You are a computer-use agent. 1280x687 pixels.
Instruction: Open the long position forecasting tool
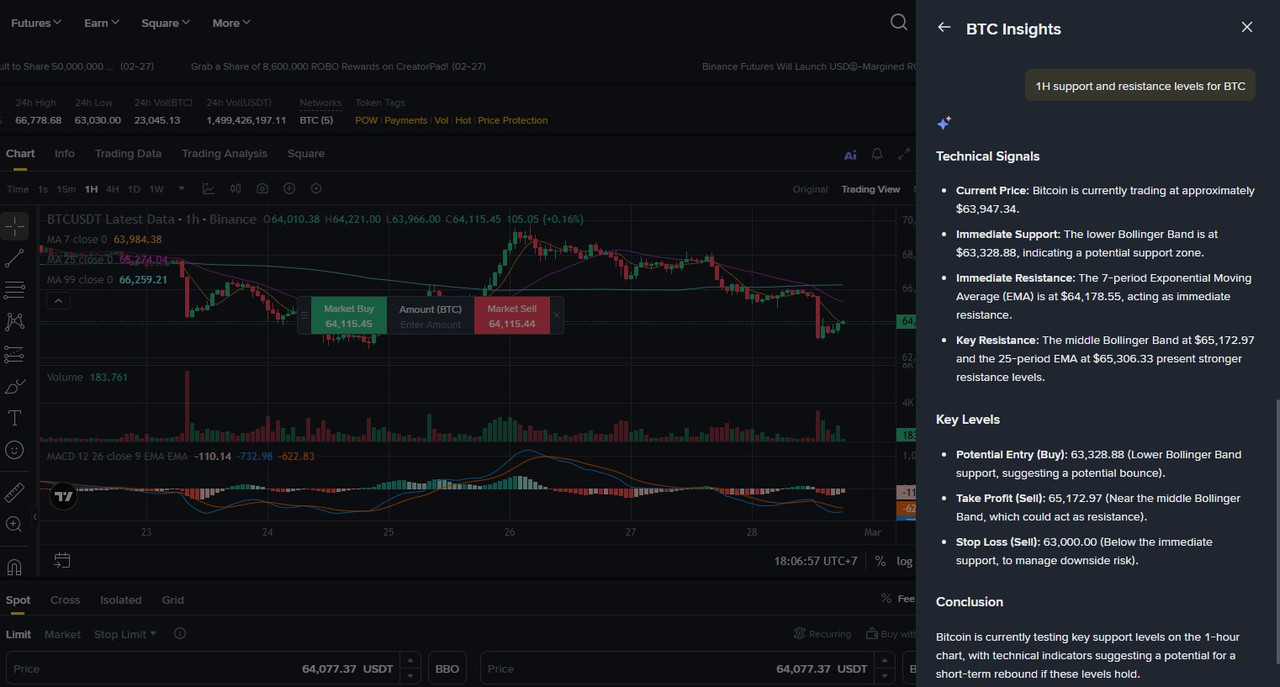coord(14,354)
